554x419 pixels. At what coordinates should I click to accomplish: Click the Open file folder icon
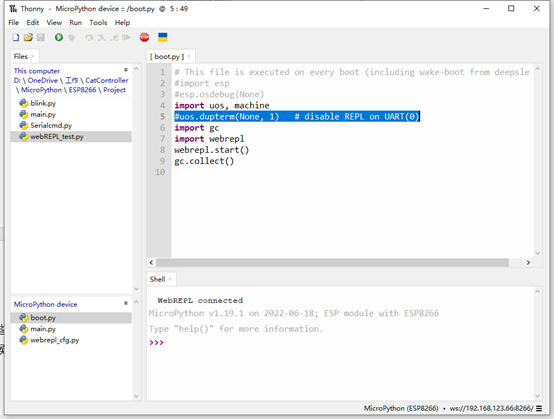(28, 37)
